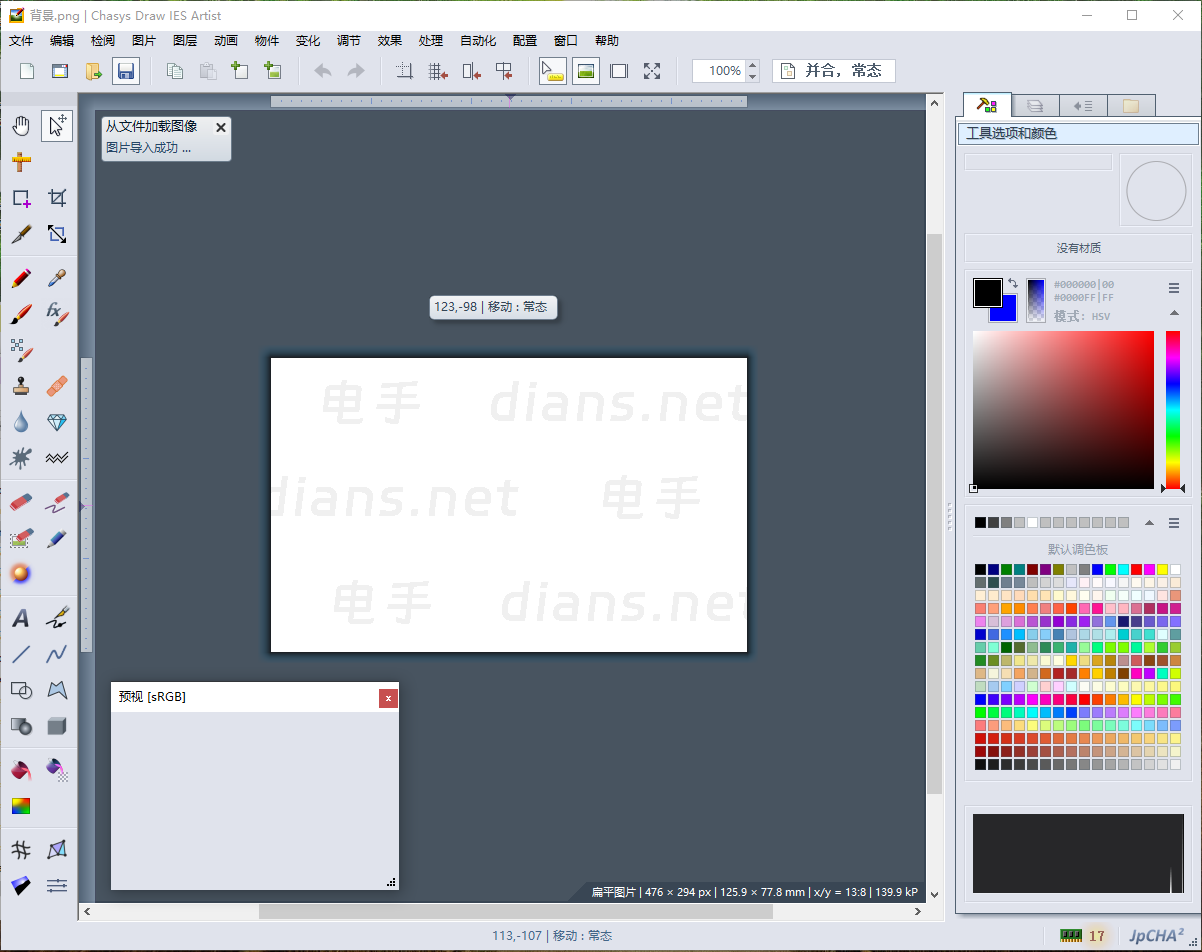Select the diamond Sharpen tool
The height and width of the screenshot is (952, 1202).
(57, 422)
